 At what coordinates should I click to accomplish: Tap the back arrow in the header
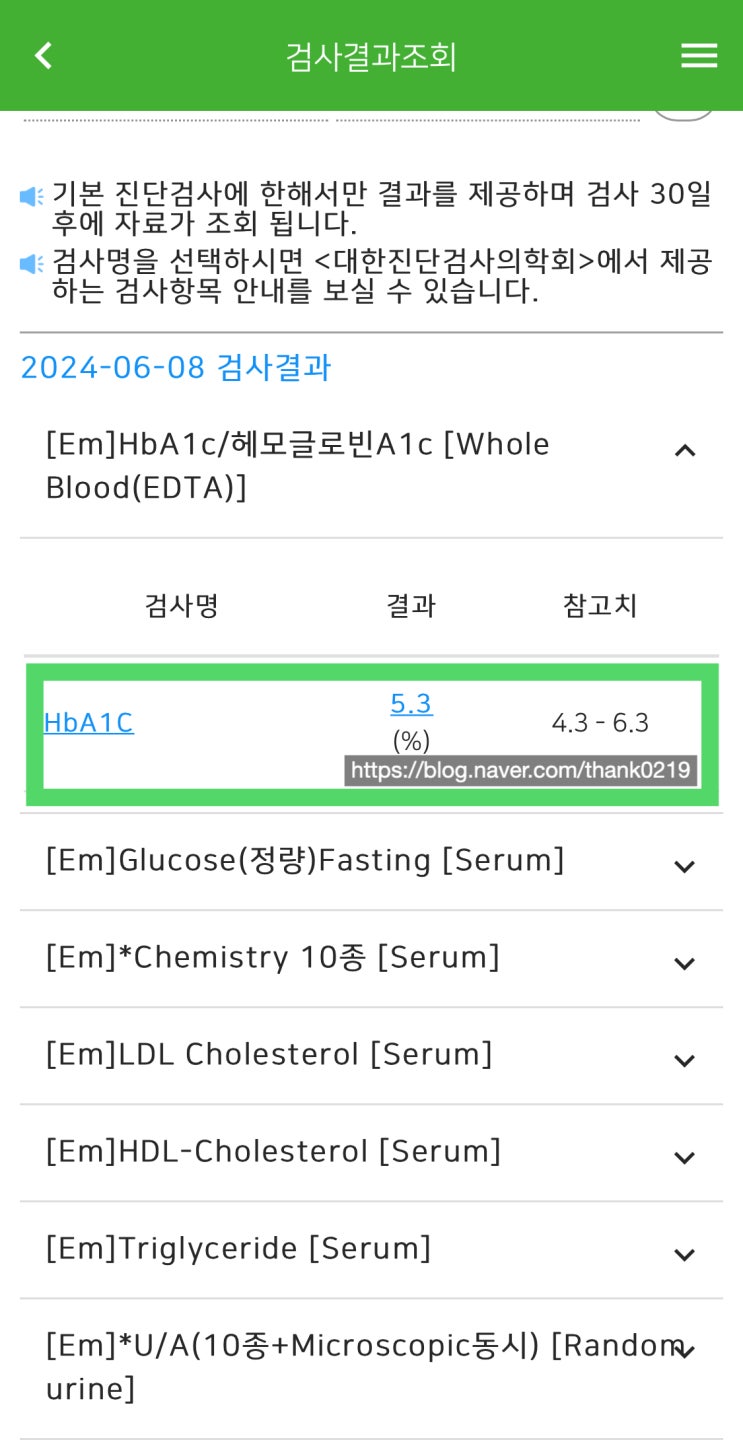43,56
